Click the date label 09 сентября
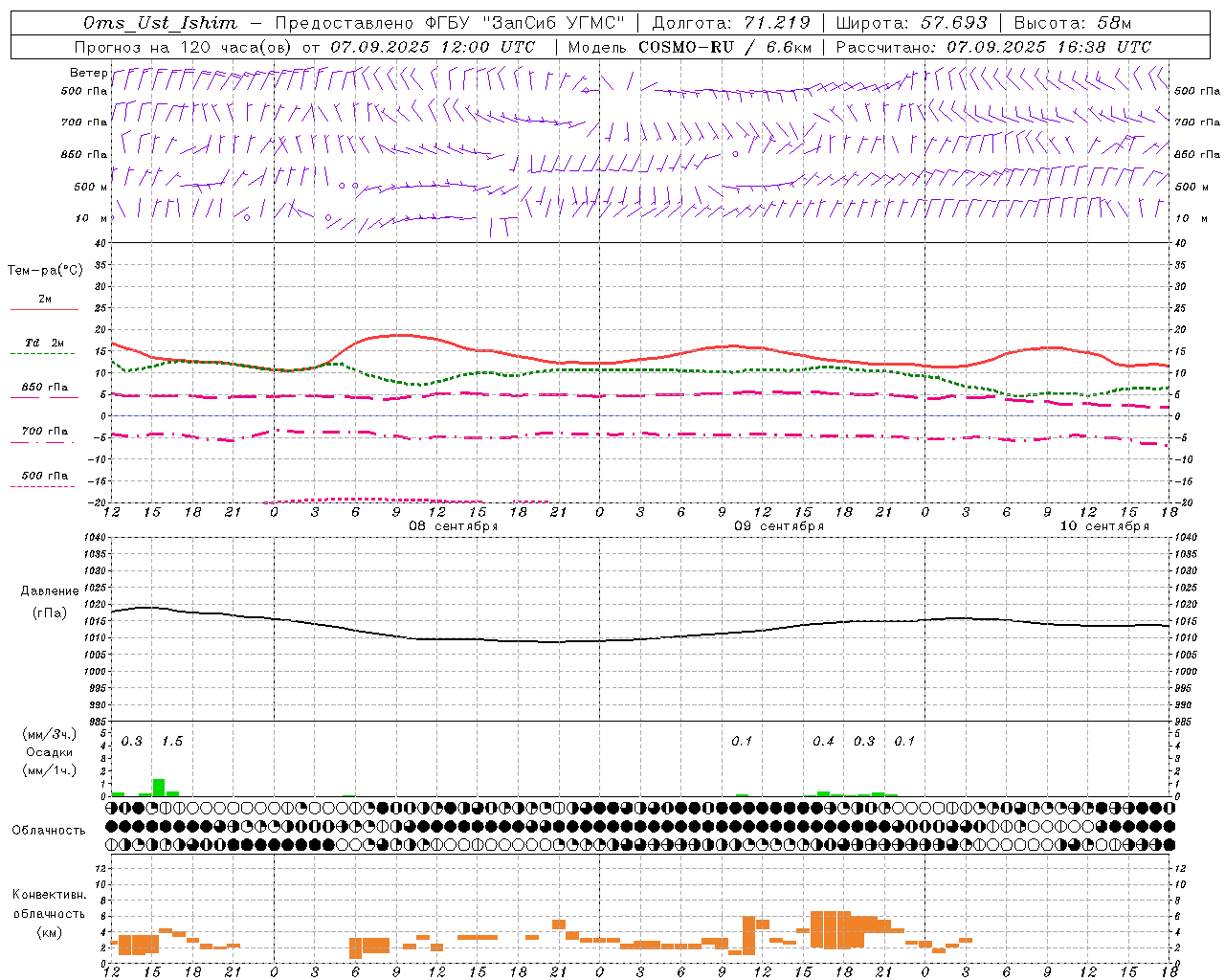1225x980 pixels. 779,526
